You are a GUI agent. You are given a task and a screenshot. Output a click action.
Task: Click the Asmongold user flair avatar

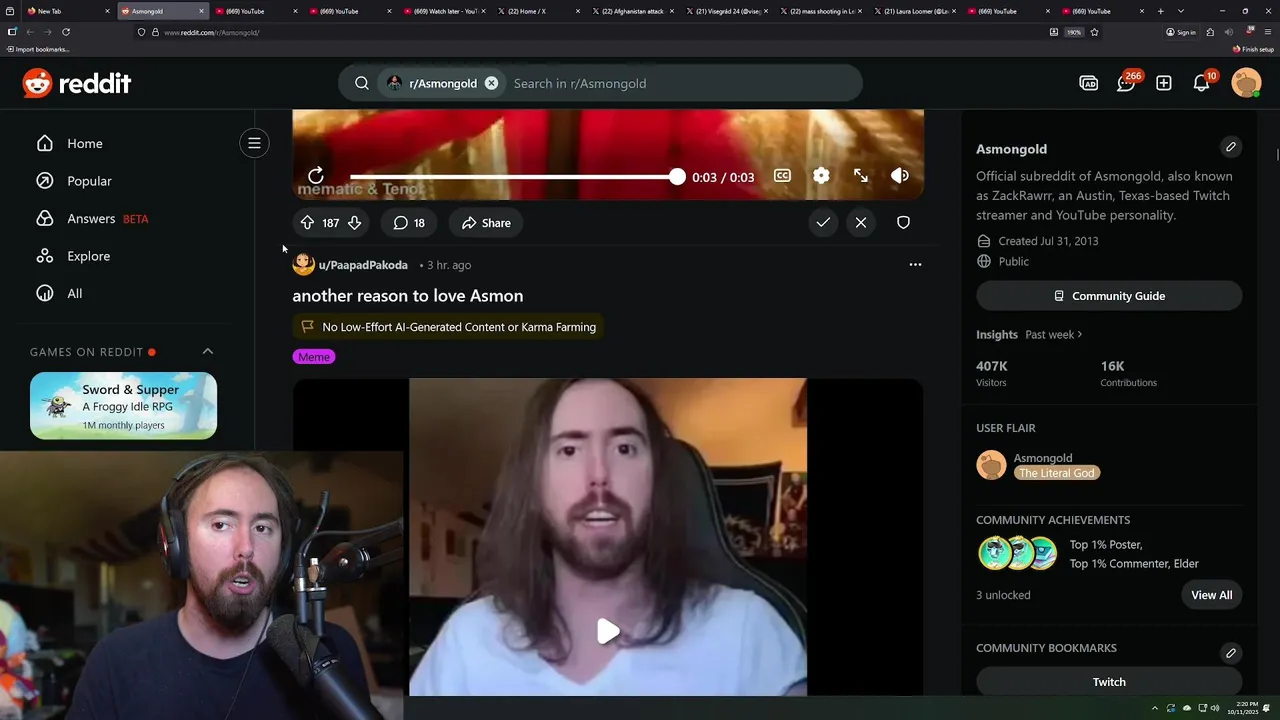(x=991, y=465)
